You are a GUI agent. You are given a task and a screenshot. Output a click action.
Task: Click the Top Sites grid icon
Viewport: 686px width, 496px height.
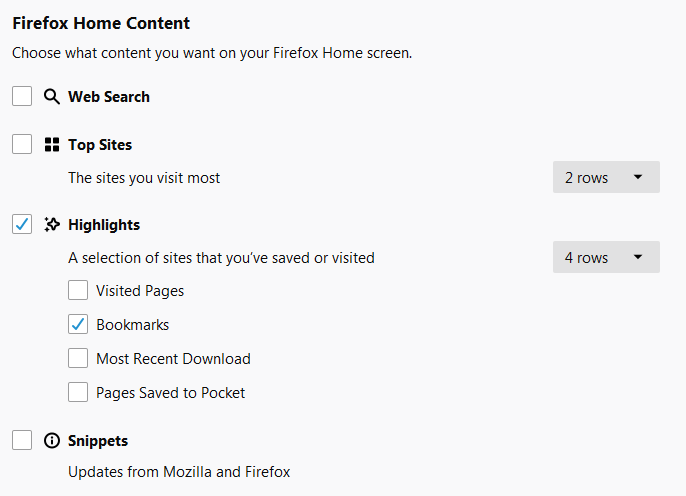point(52,145)
